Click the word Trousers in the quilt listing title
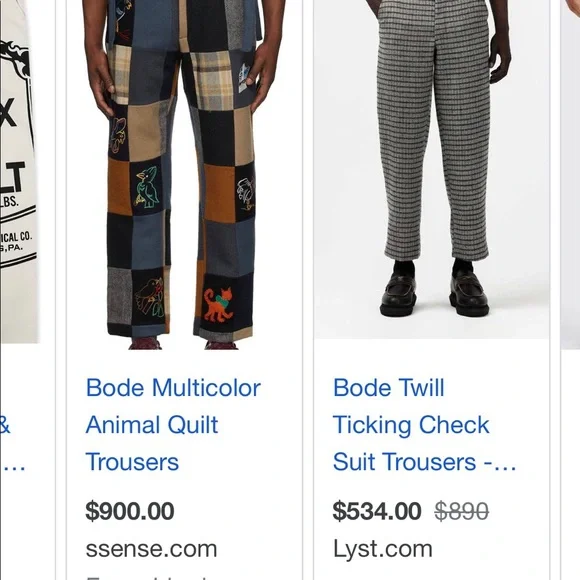Screen dimensions: 580x580 point(132,462)
